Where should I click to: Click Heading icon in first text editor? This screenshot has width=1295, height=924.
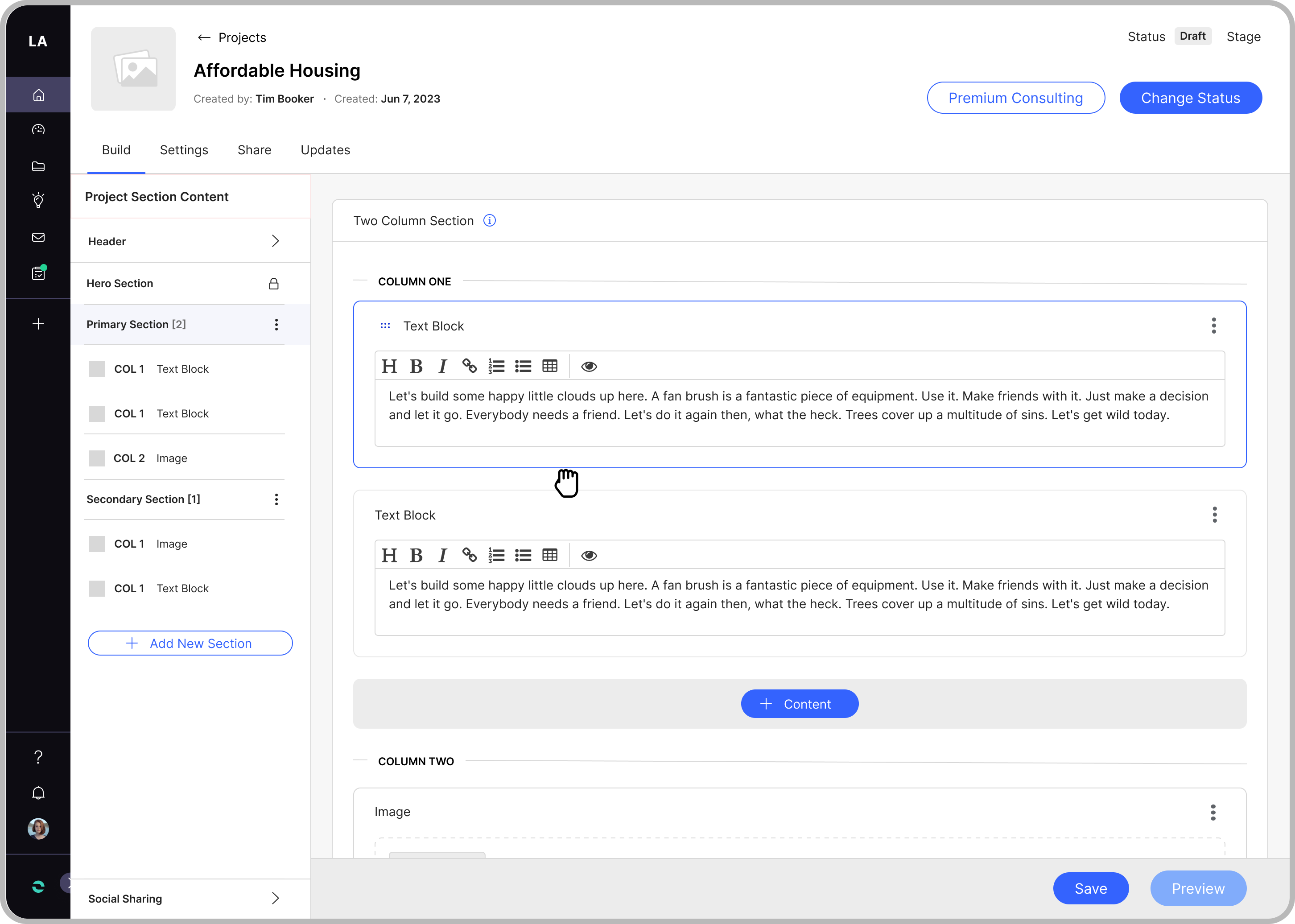tap(389, 367)
